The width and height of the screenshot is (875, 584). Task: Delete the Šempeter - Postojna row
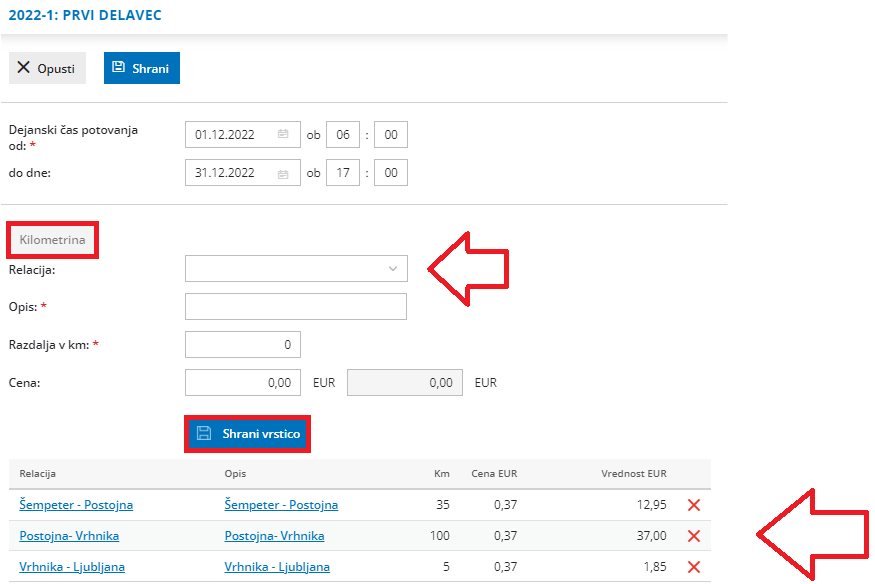pyautogui.click(x=694, y=505)
